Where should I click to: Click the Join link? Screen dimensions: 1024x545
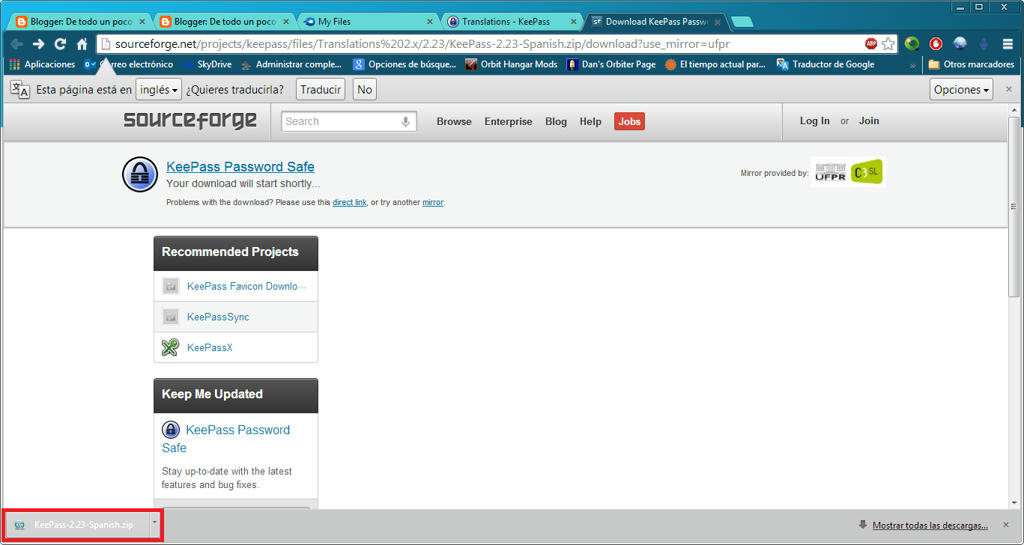click(869, 121)
